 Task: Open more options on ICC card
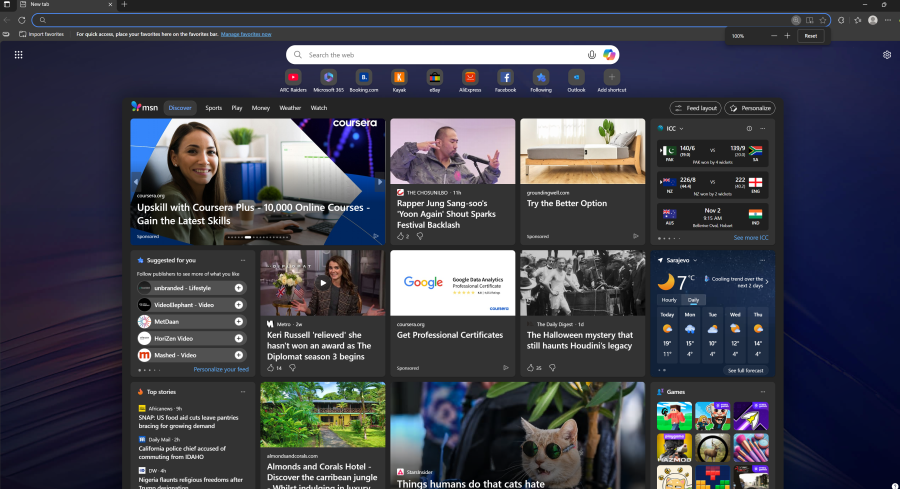[x=763, y=129]
